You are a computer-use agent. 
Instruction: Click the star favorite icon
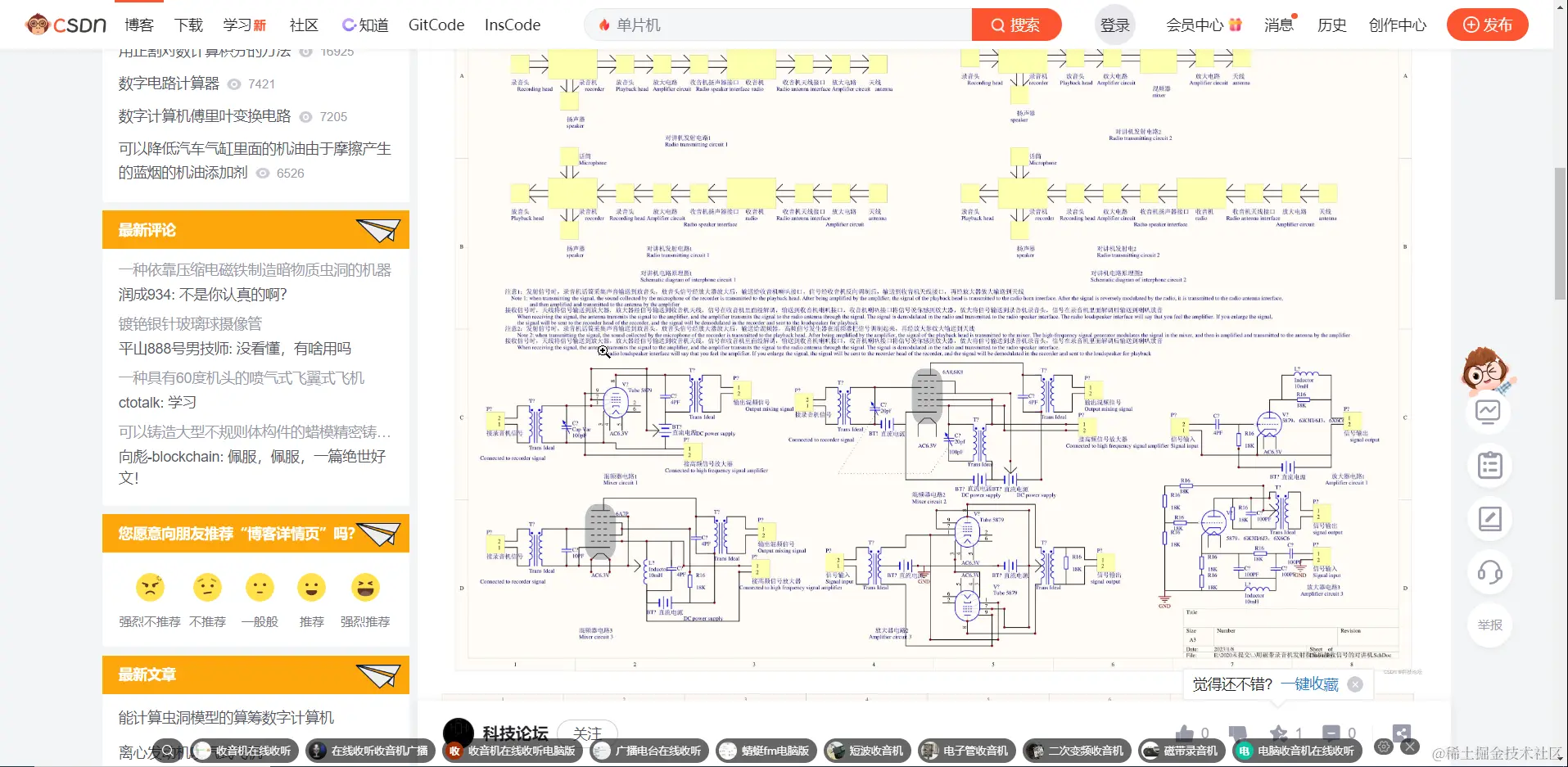click(1278, 733)
